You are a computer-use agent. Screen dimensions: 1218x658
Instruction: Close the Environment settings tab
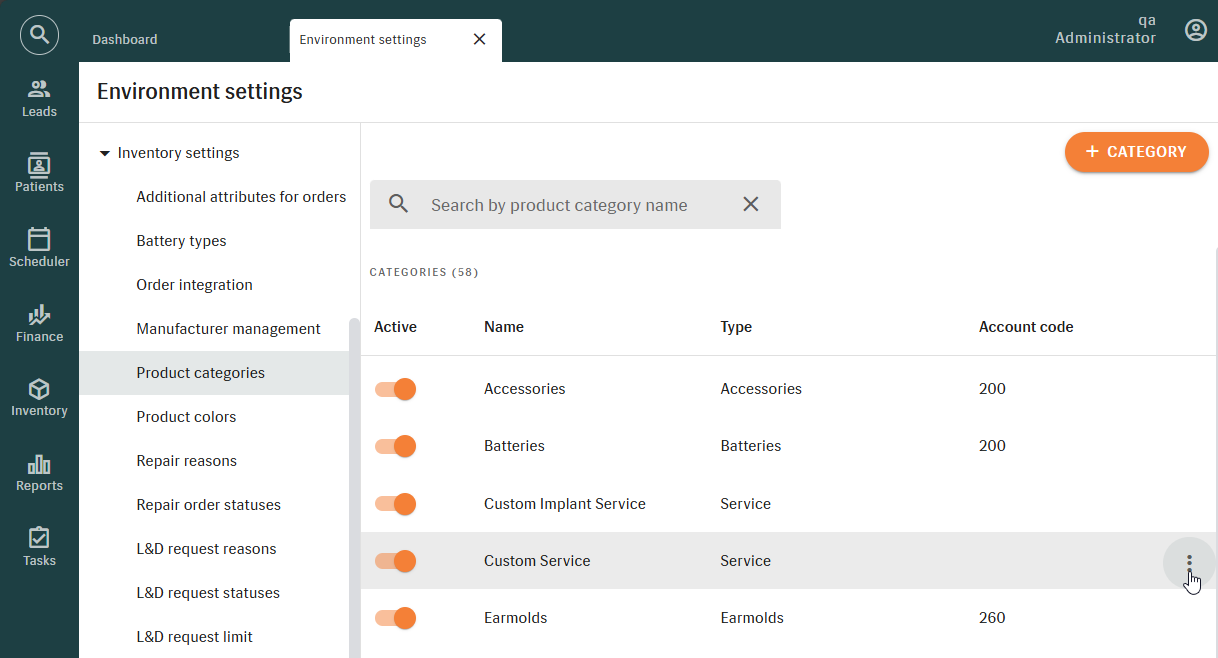(x=479, y=39)
